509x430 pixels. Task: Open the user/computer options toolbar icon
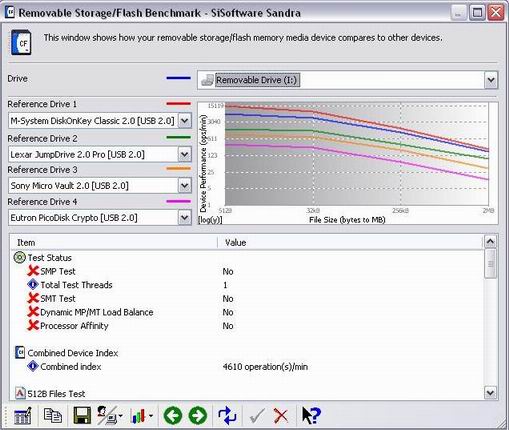point(107,415)
